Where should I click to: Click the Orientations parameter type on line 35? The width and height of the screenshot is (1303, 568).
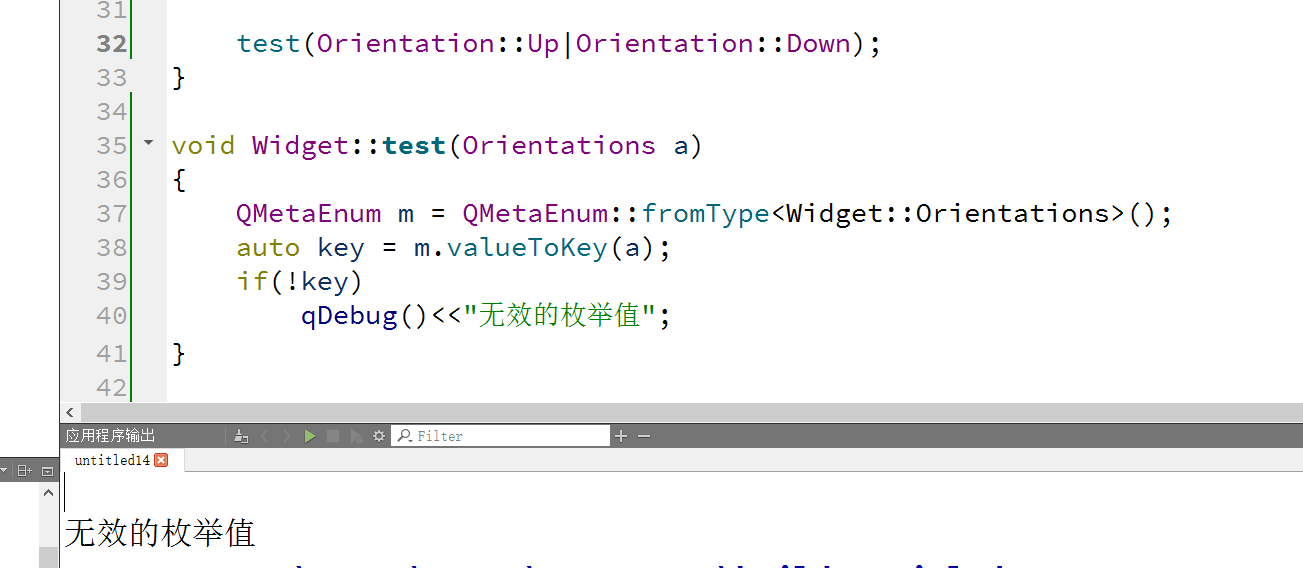pyautogui.click(x=559, y=146)
